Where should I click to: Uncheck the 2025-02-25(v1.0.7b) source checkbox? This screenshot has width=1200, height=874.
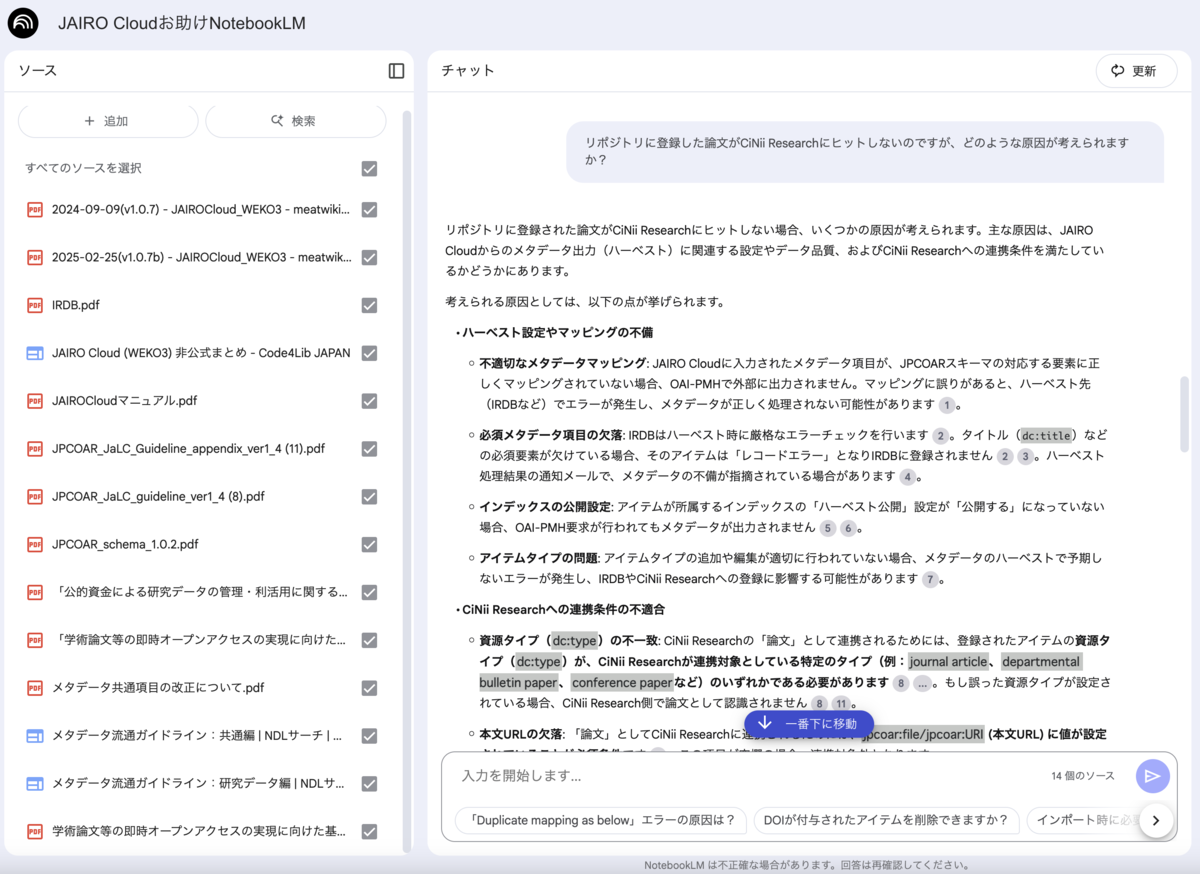(369, 257)
